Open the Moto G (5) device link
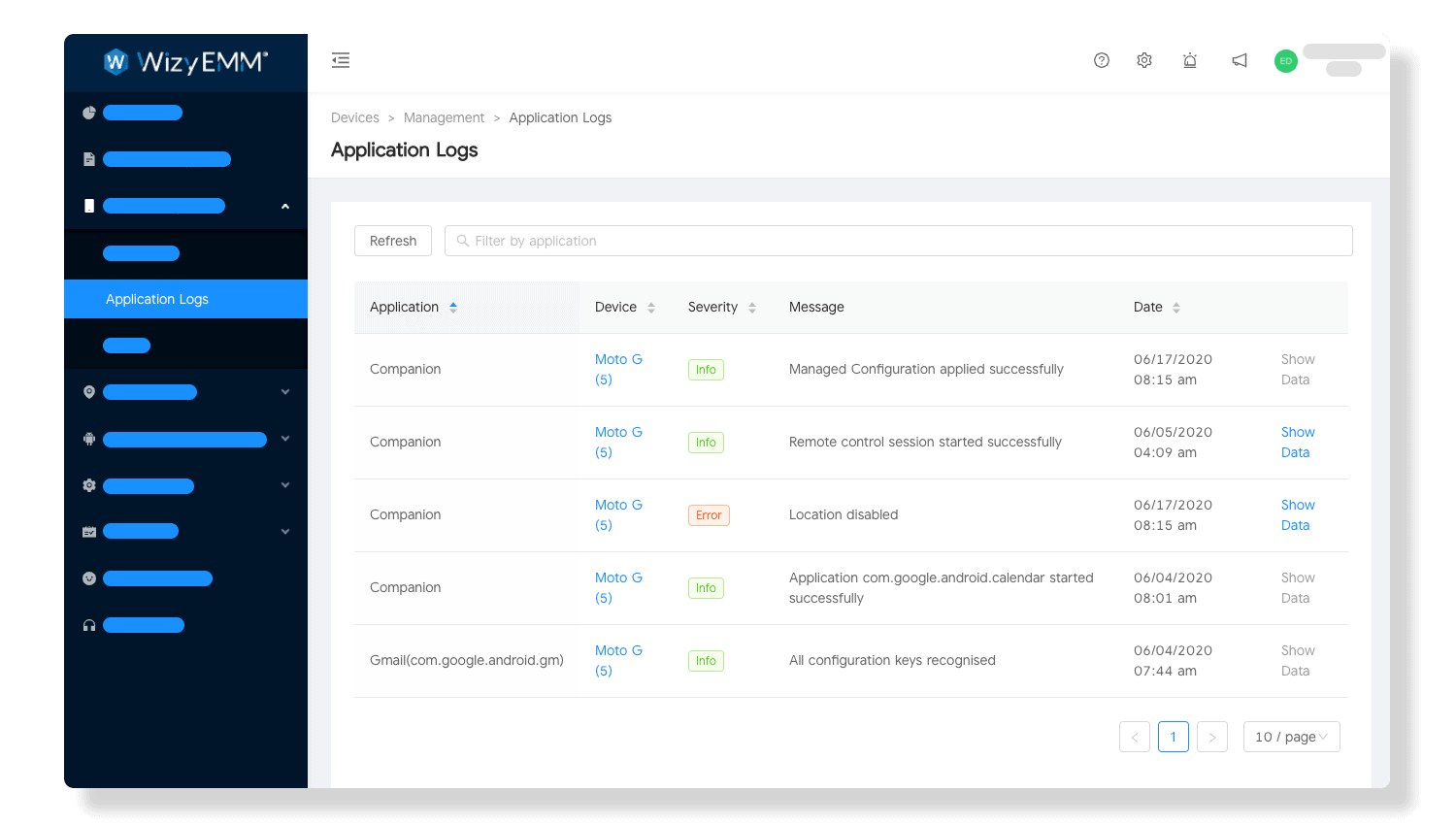 click(x=618, y=369)
